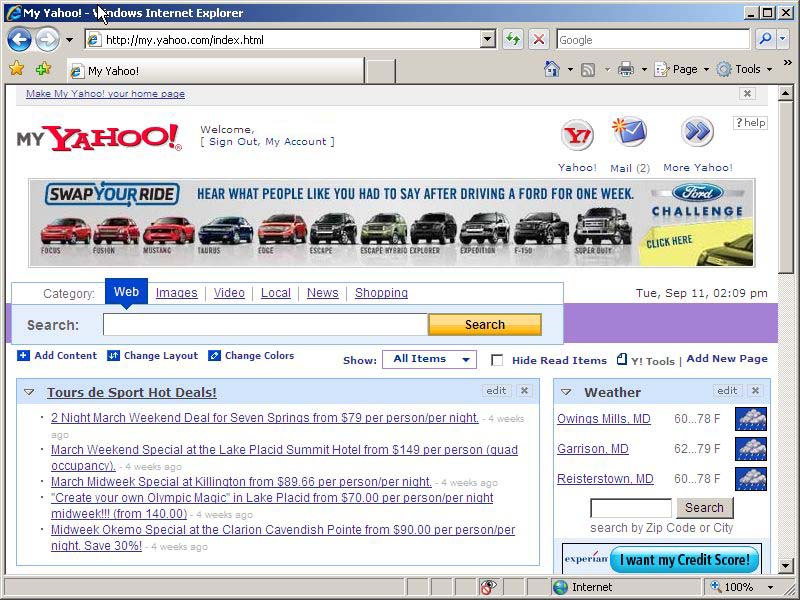This screenshot has width=800, height=600.
Task: Open the Tools menu
Action: coord(744,69)
